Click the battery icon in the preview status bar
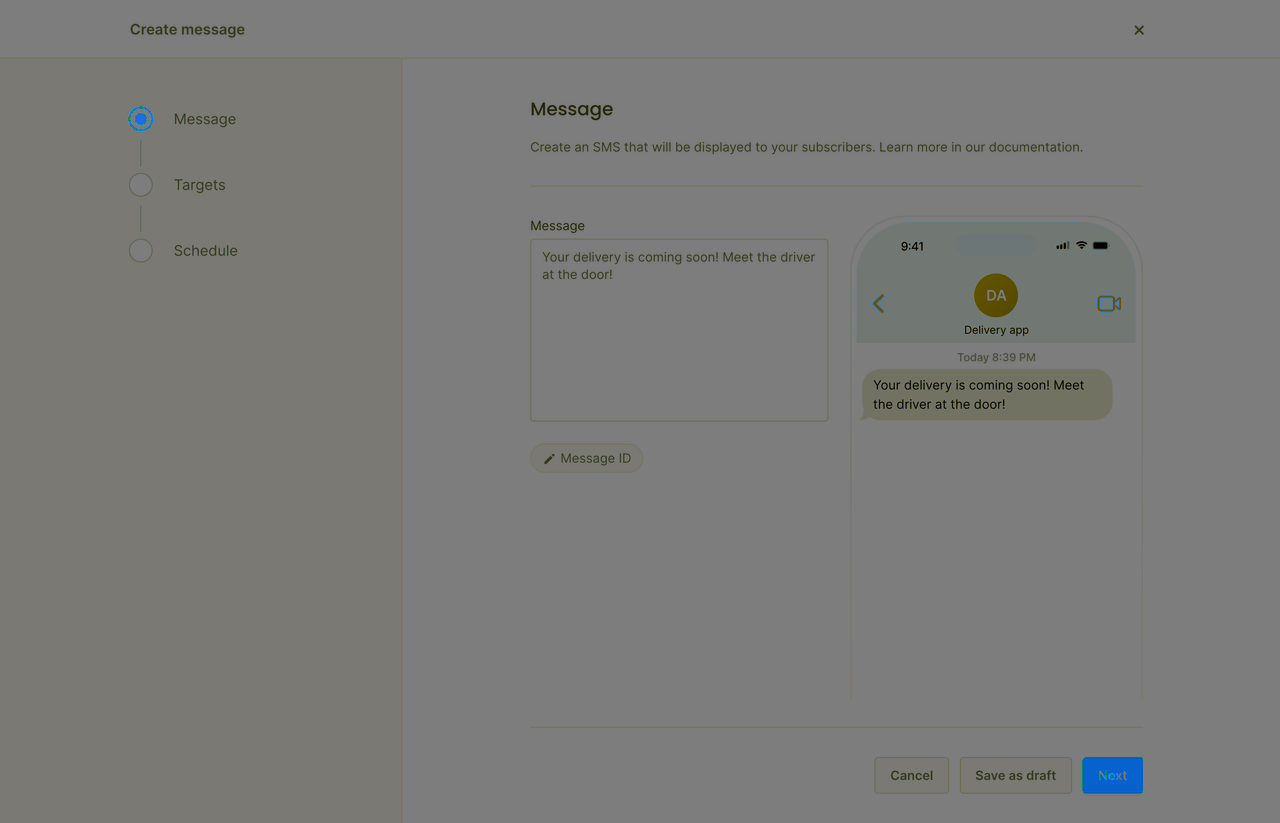 pos(1100,244)
